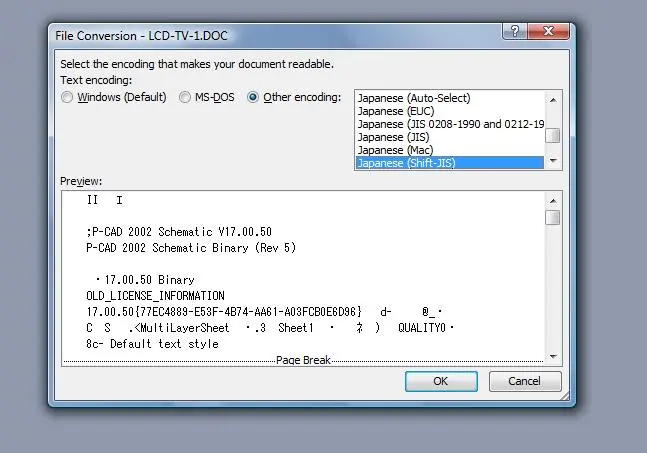Image resolution: width=647 pixels, height=453 pixels.
Task: Click the 'P-CAD 2002 Schematic Binary (Rev 5)' line
Action: coord(191,248)
